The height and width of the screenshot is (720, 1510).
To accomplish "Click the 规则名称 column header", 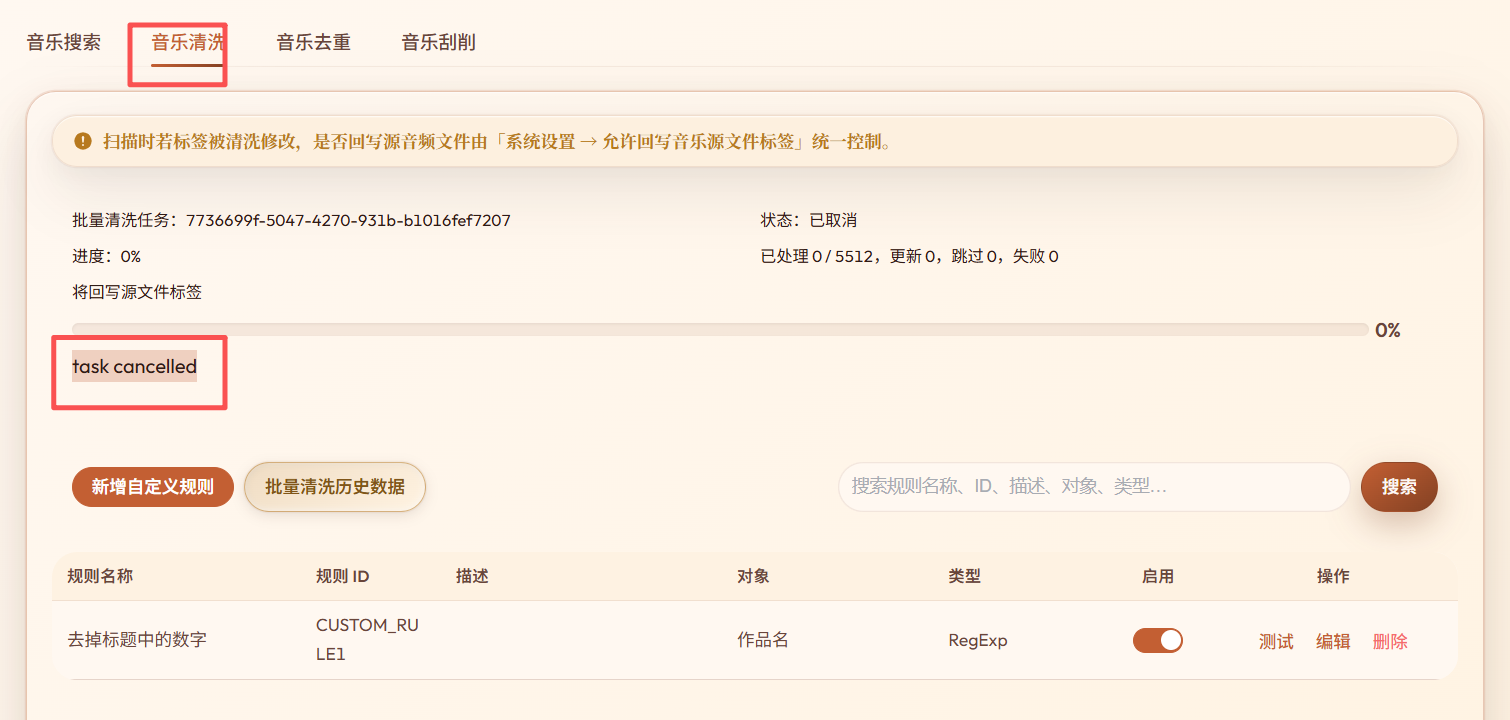I will (x=100, y=576).
